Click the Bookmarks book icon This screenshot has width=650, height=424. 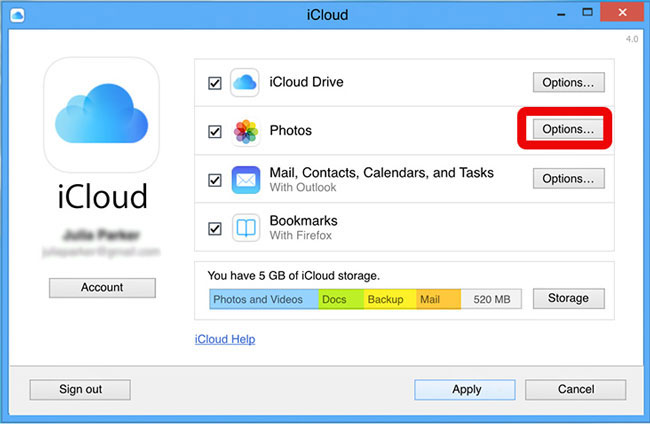[246, 228]
